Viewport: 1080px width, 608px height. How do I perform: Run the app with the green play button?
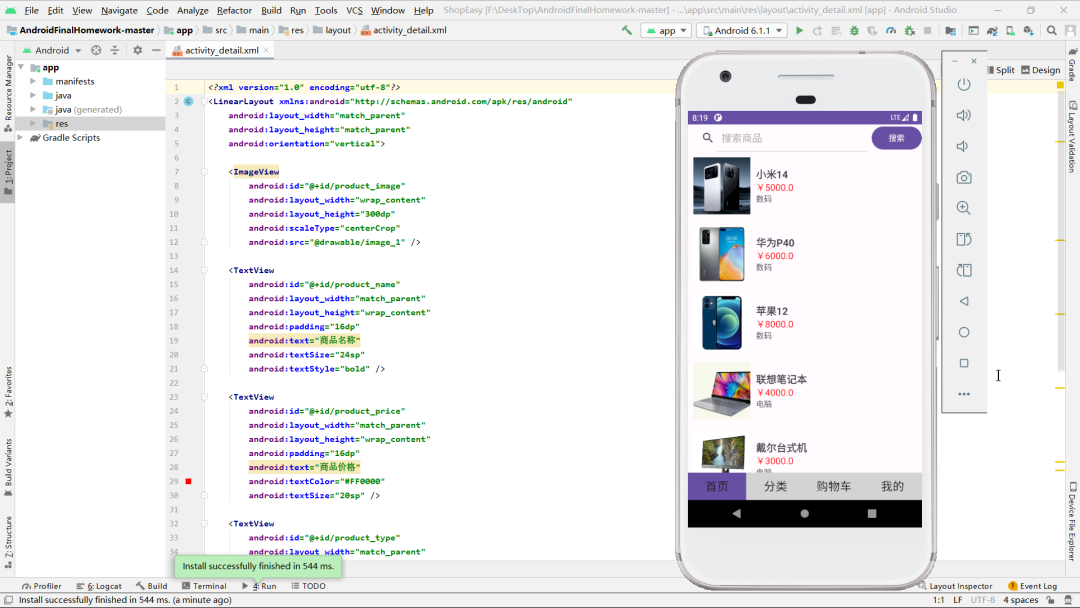(x=799, y=30)
